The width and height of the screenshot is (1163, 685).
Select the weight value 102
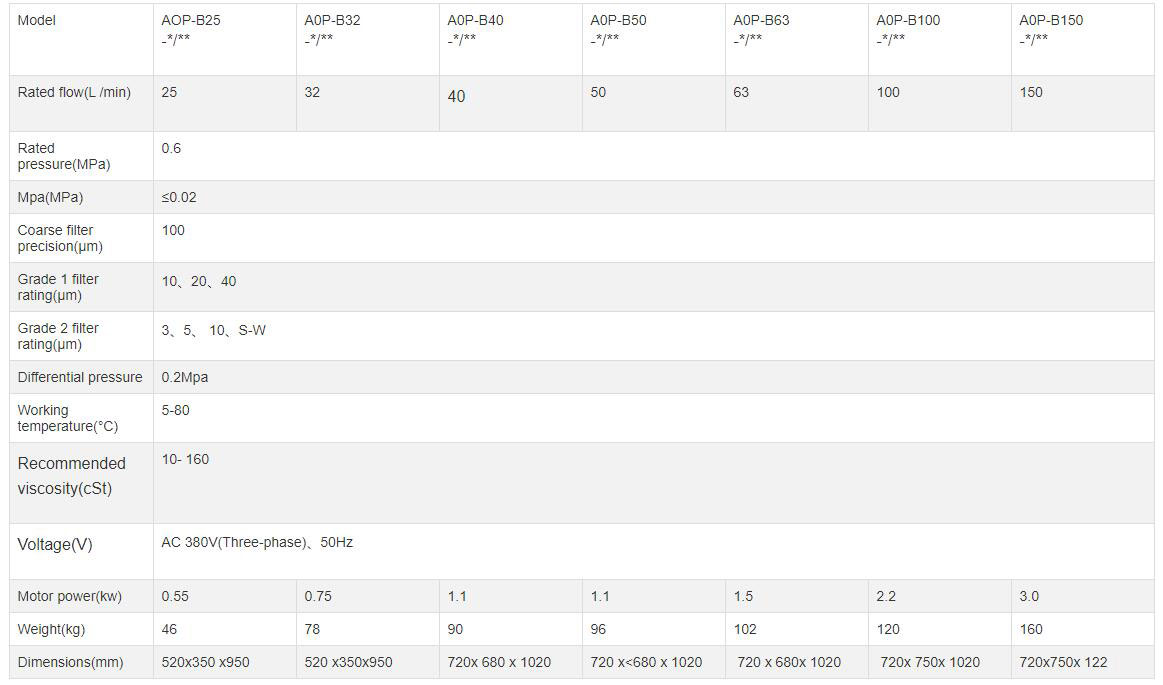point(745,629)
